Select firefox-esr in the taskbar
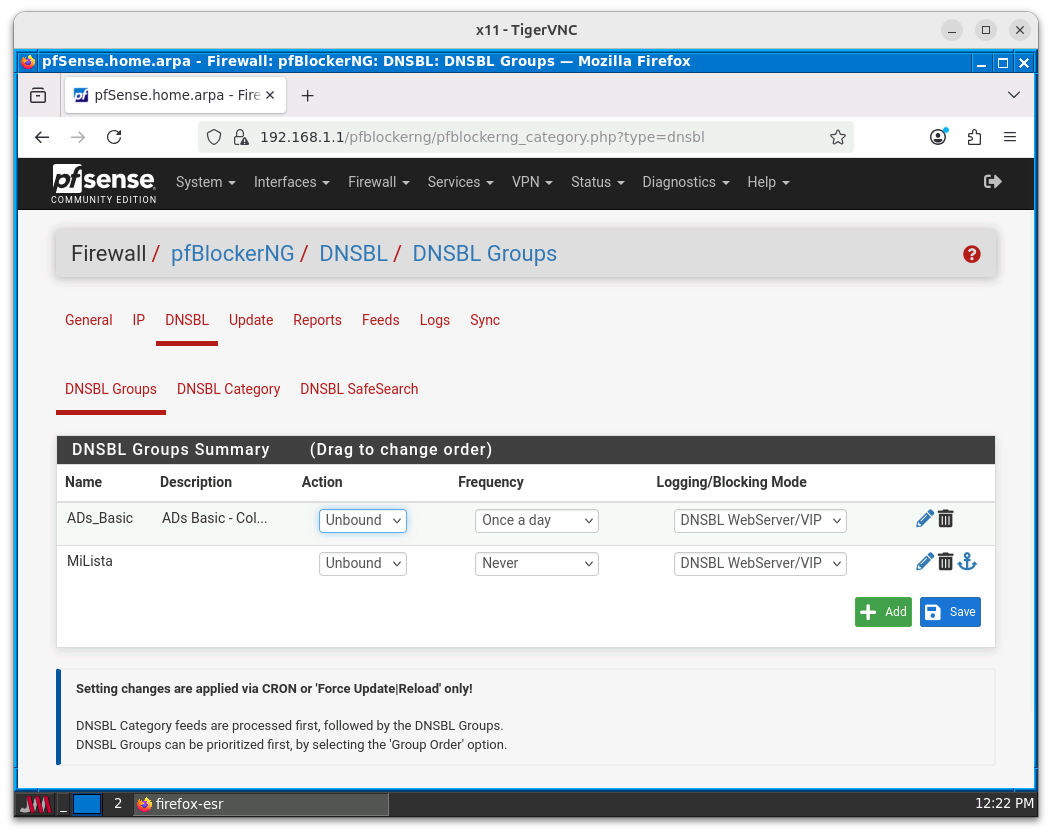This screenshot has height=834, width=1052. point(261,804)
